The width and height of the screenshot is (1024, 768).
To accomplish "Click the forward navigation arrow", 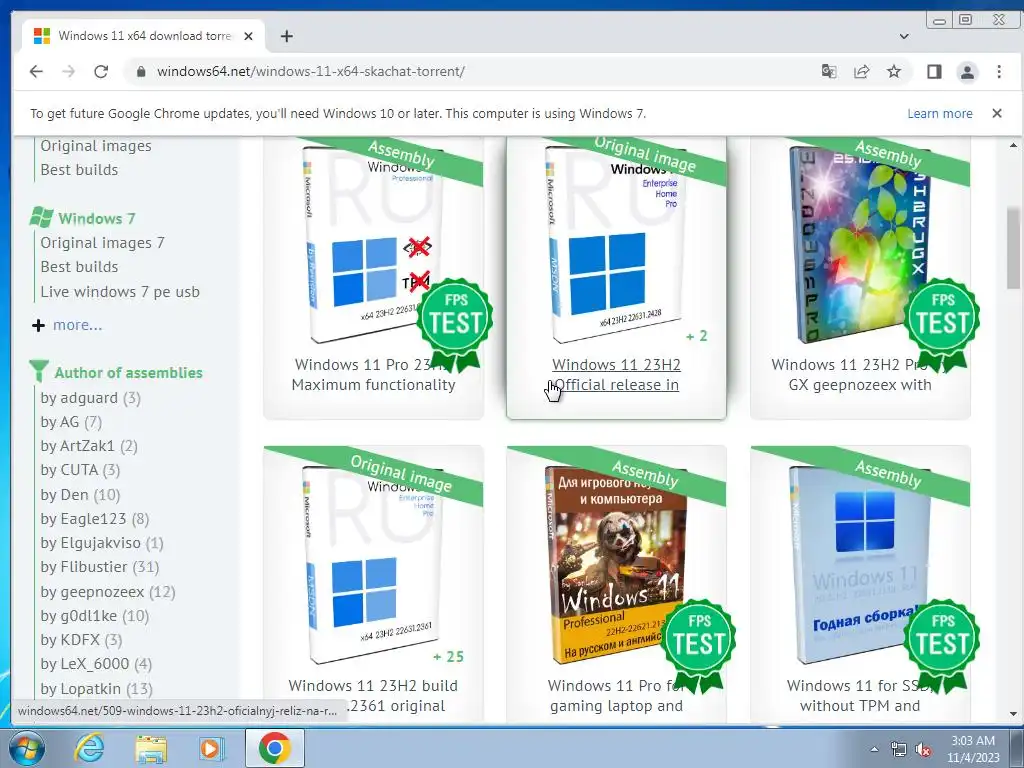I will point(69,71).
